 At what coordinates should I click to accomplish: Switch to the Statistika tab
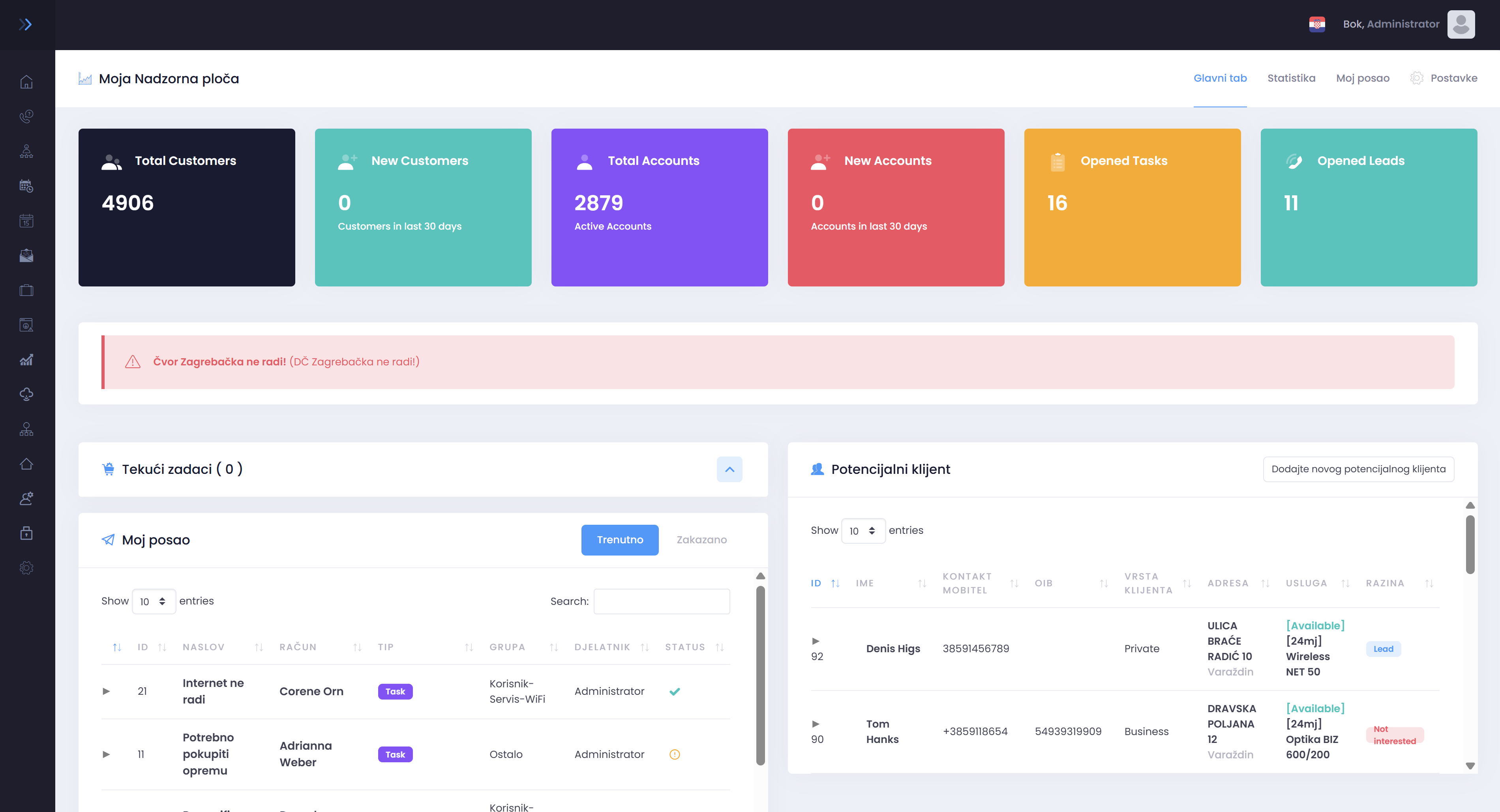click(x=1290, y=78)
